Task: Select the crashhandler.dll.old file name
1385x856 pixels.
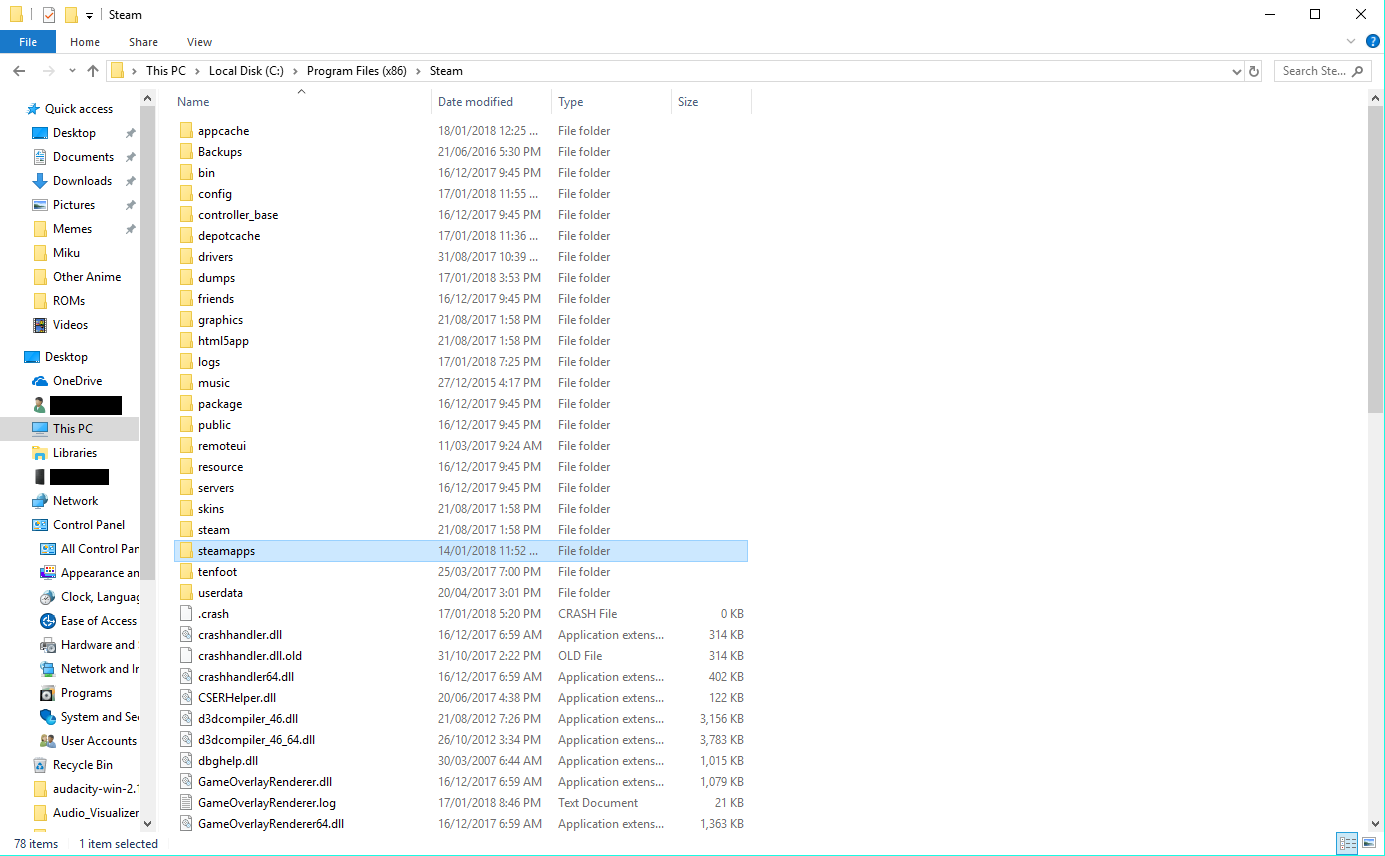Action: [250, 656]
